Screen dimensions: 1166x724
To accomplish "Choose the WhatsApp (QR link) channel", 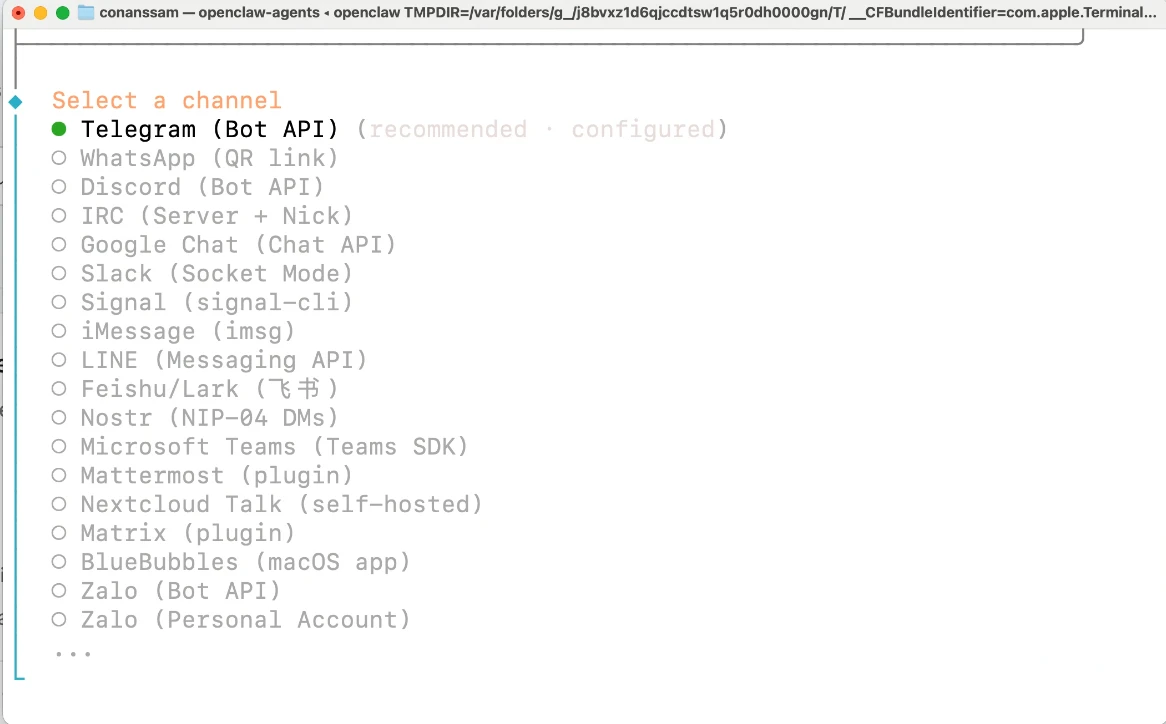I will click(209, 158).
